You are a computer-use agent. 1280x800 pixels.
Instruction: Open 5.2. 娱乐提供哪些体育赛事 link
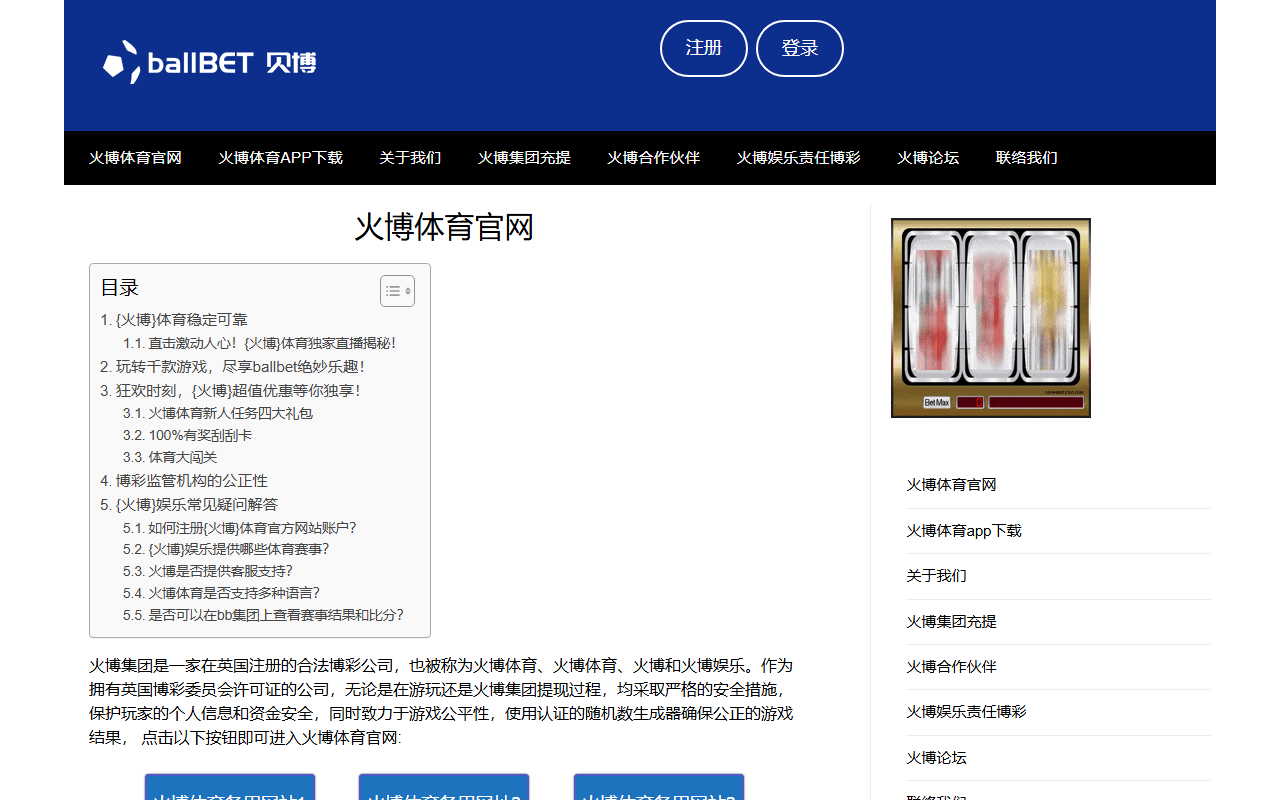[x=226, y=549]
